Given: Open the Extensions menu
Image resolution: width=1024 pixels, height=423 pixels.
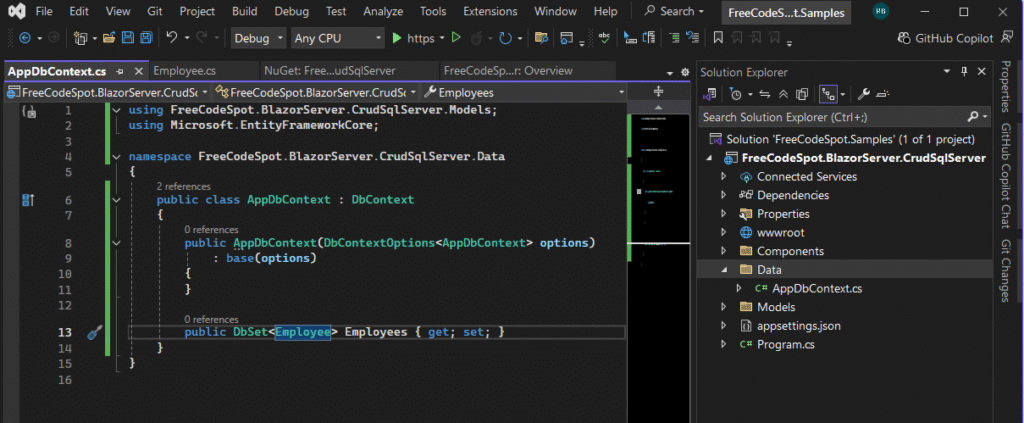Looking at the screenshot, I should (x=490, y=11).
